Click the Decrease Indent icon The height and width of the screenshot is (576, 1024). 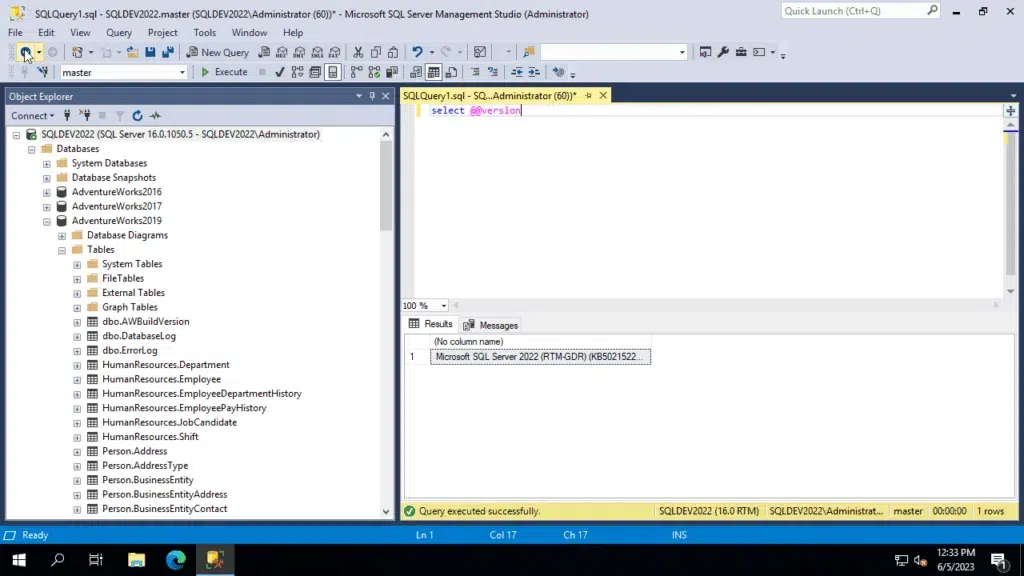pos(517,72)
